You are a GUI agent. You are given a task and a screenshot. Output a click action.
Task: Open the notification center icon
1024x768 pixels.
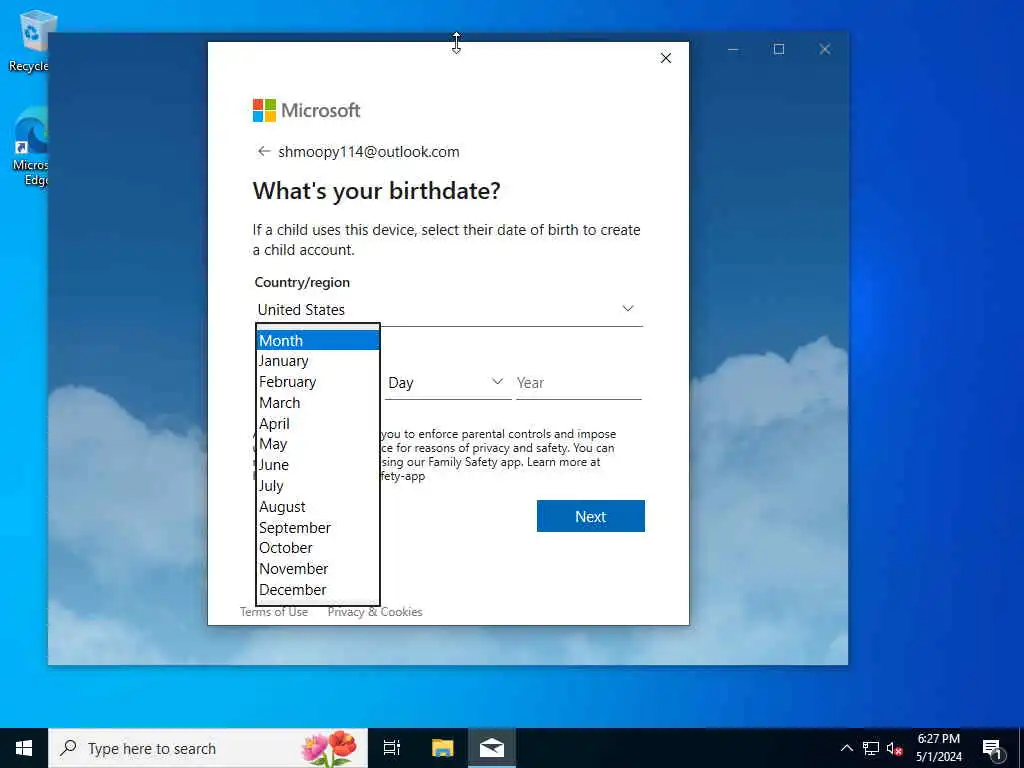[x=992, y=748]
